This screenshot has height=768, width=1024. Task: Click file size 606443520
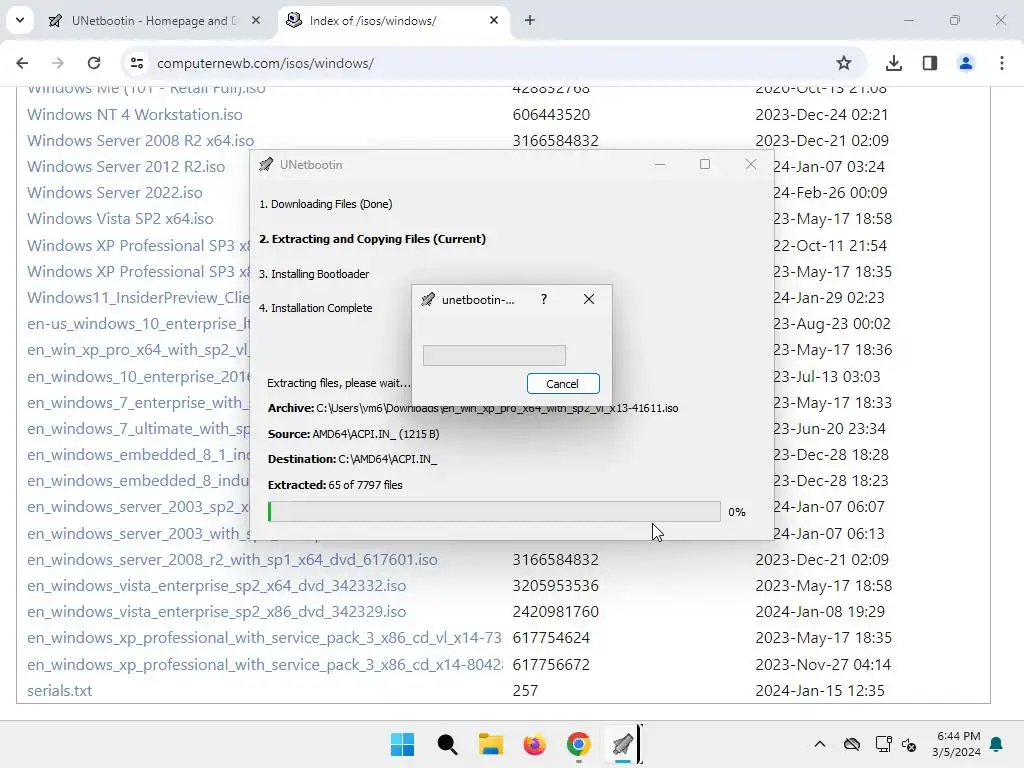click(551, 114)
